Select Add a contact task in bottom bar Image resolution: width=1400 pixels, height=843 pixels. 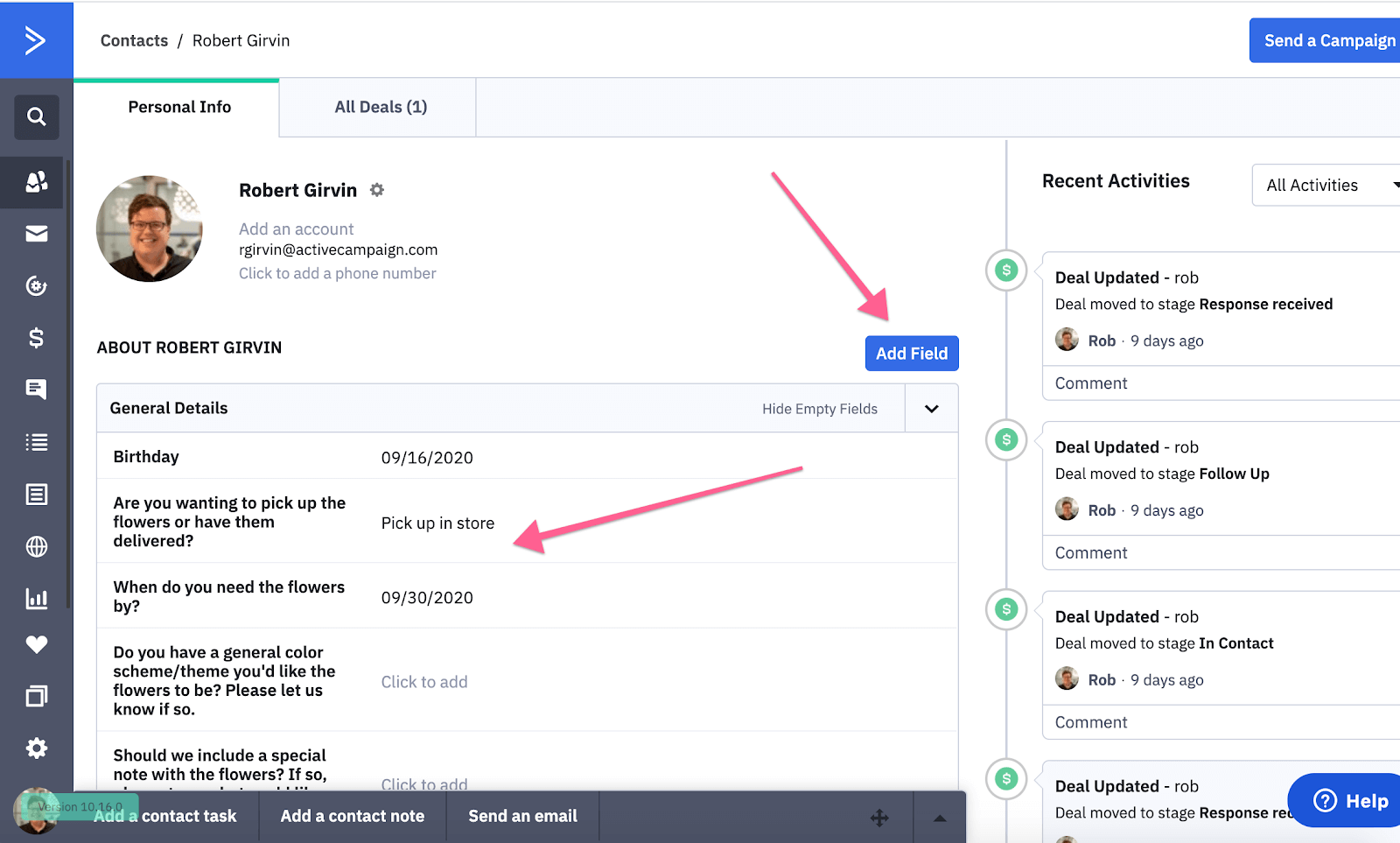tap(165, 816)
